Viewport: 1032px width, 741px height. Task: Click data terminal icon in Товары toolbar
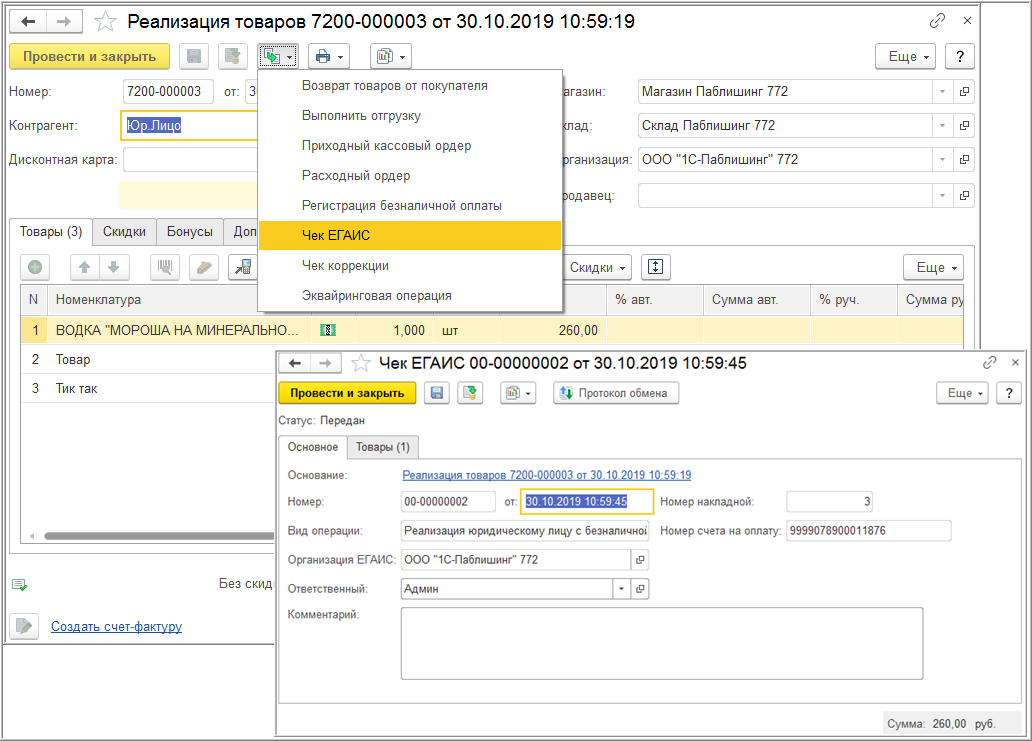pyautogui.click(x=243, y=267)
